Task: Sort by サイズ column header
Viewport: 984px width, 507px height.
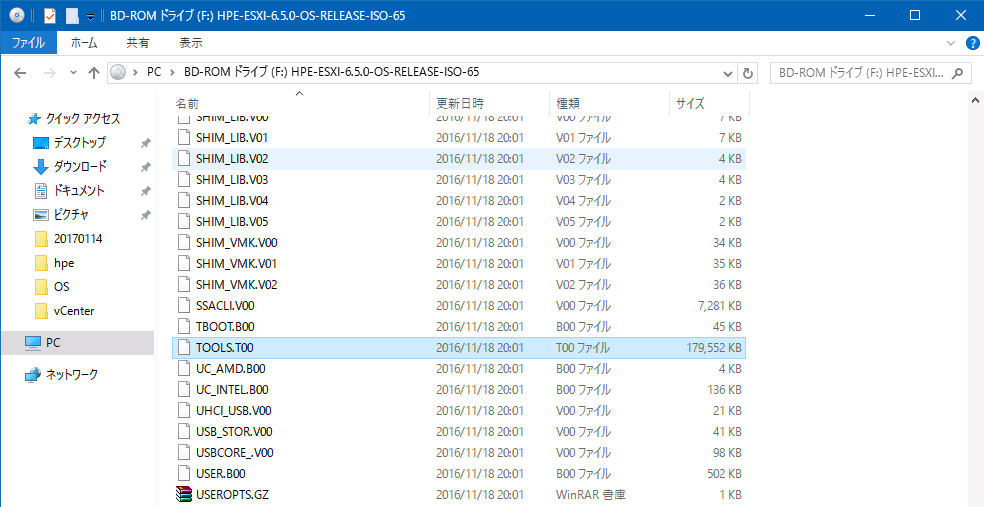Action: tap(709, 104)
